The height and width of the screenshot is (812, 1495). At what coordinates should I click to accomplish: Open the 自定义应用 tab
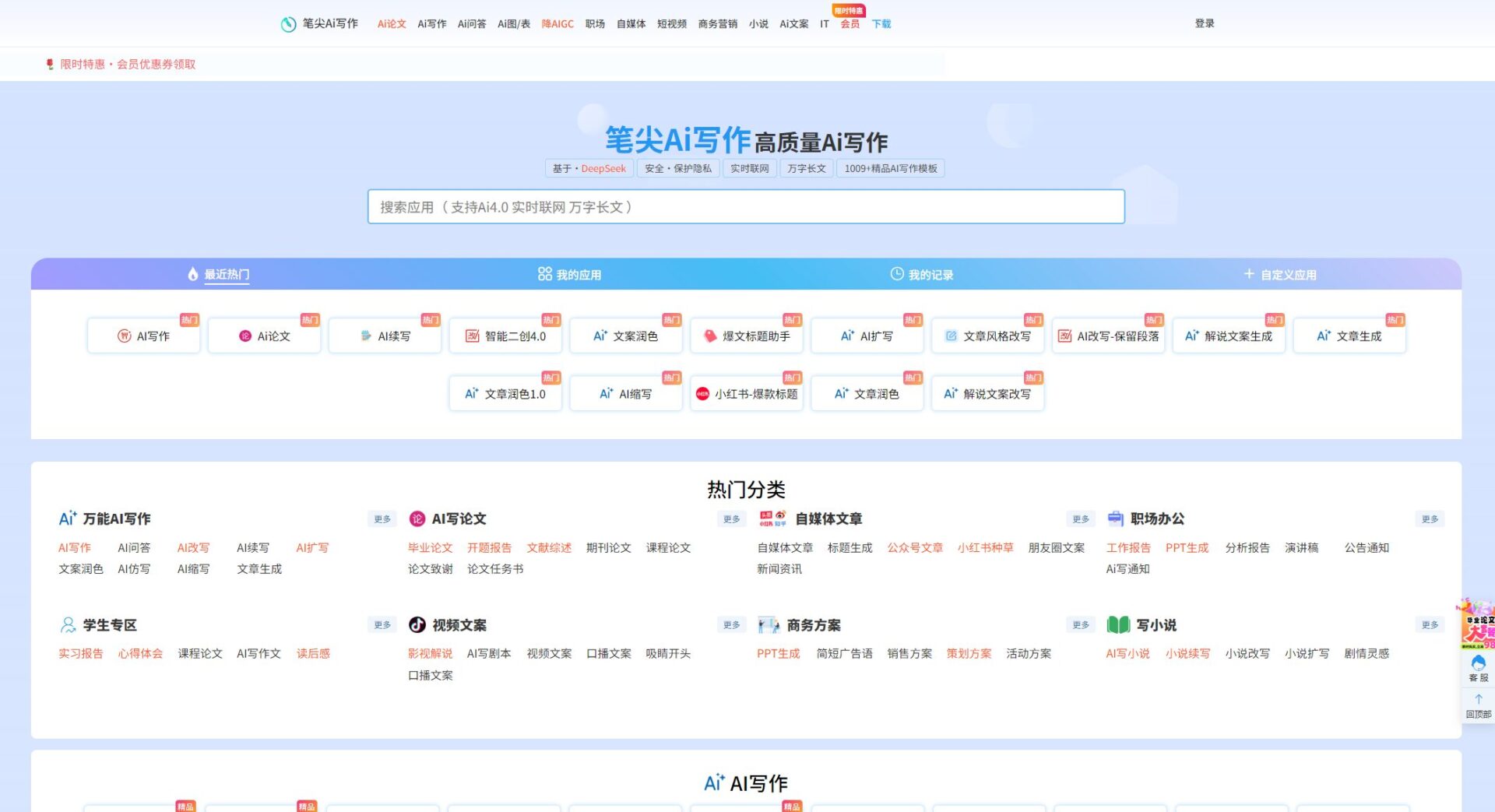click(x=1280, y=275)
